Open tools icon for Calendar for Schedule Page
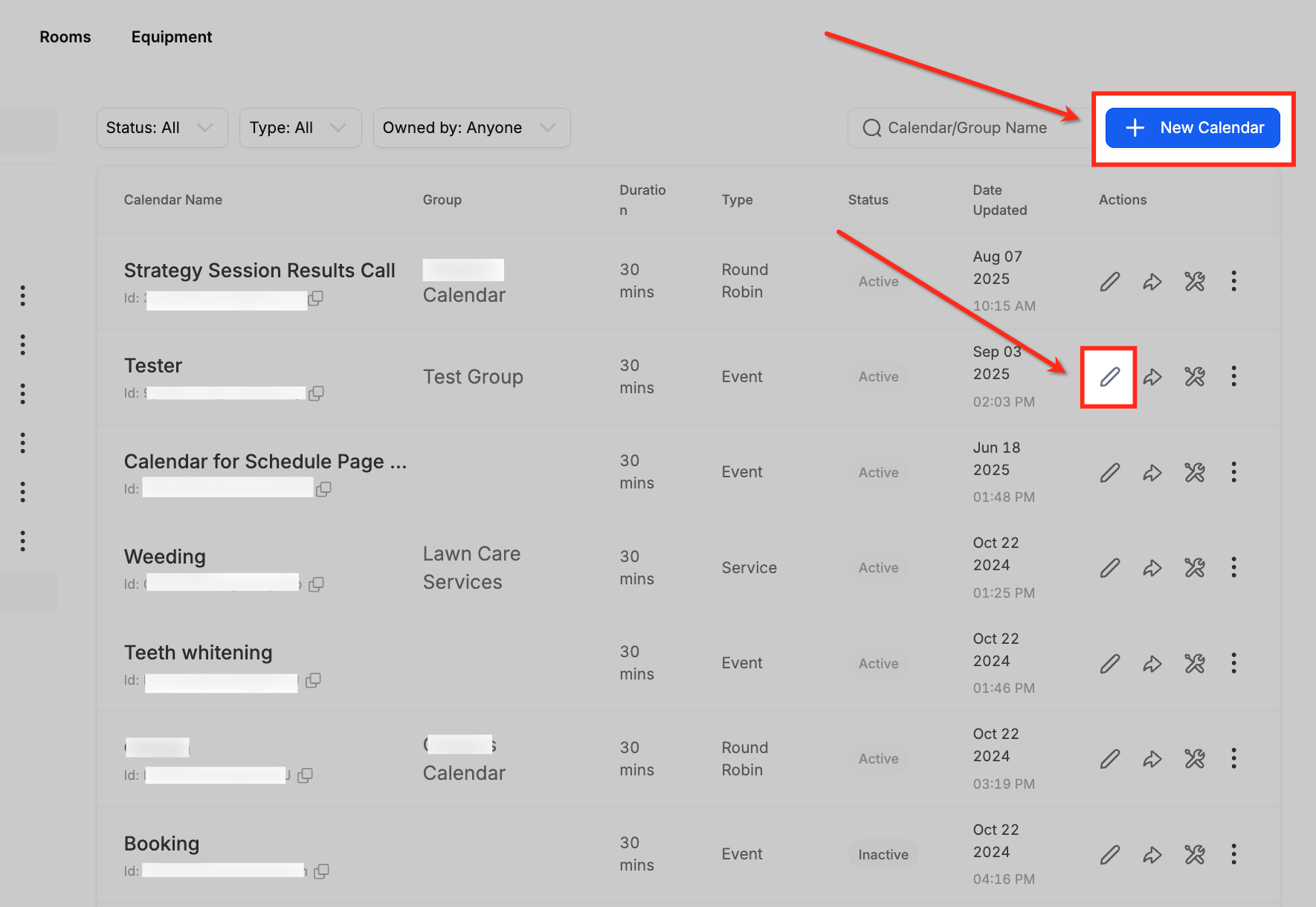The image size is (1316, 907). (x=1195, y=473)
